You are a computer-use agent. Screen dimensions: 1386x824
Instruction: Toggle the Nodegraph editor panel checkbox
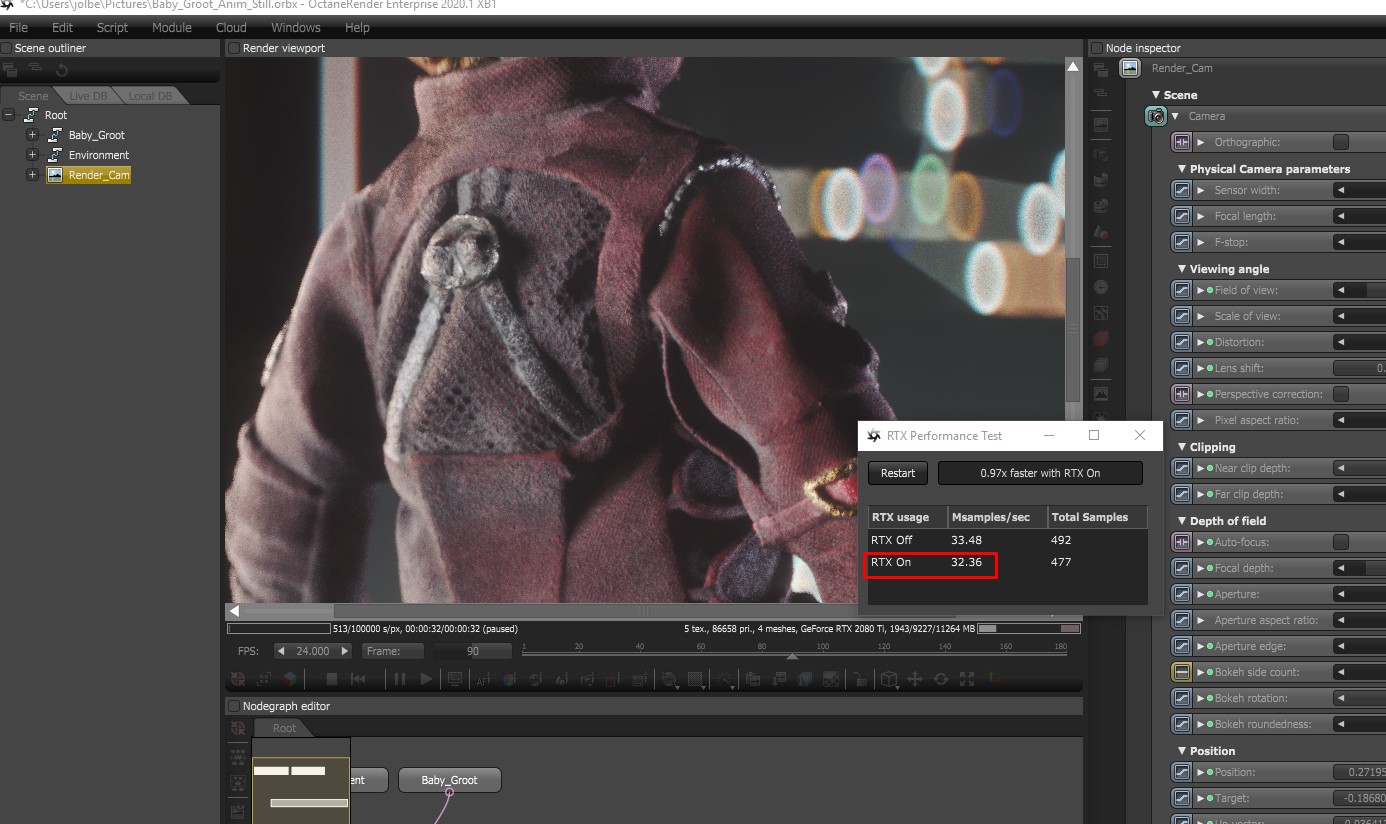[234, 706]
